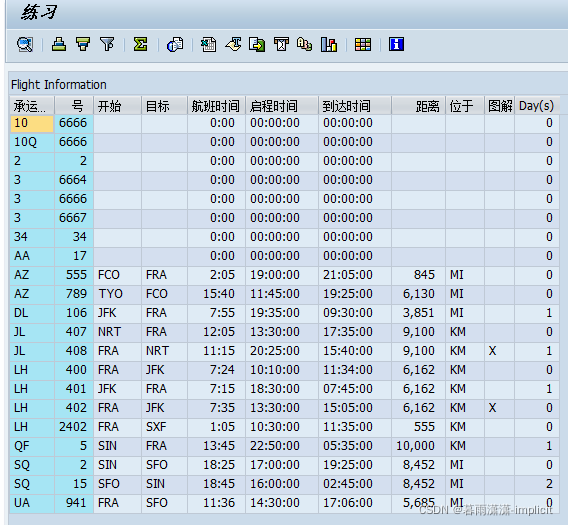Select origin cell TYO
The image size is (568, 525).
click(117, 294)
